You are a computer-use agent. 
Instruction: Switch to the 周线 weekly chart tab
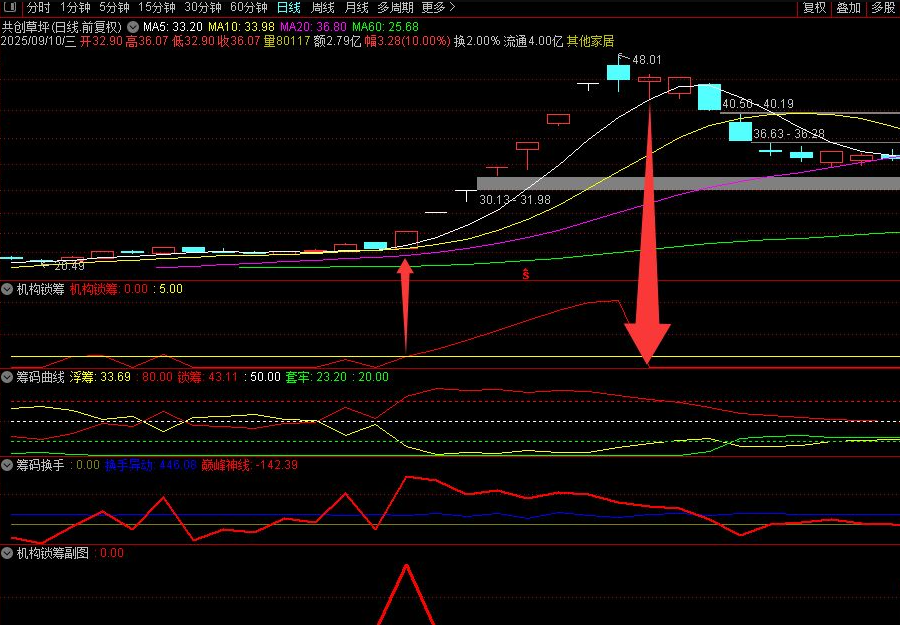pos(322,7)
